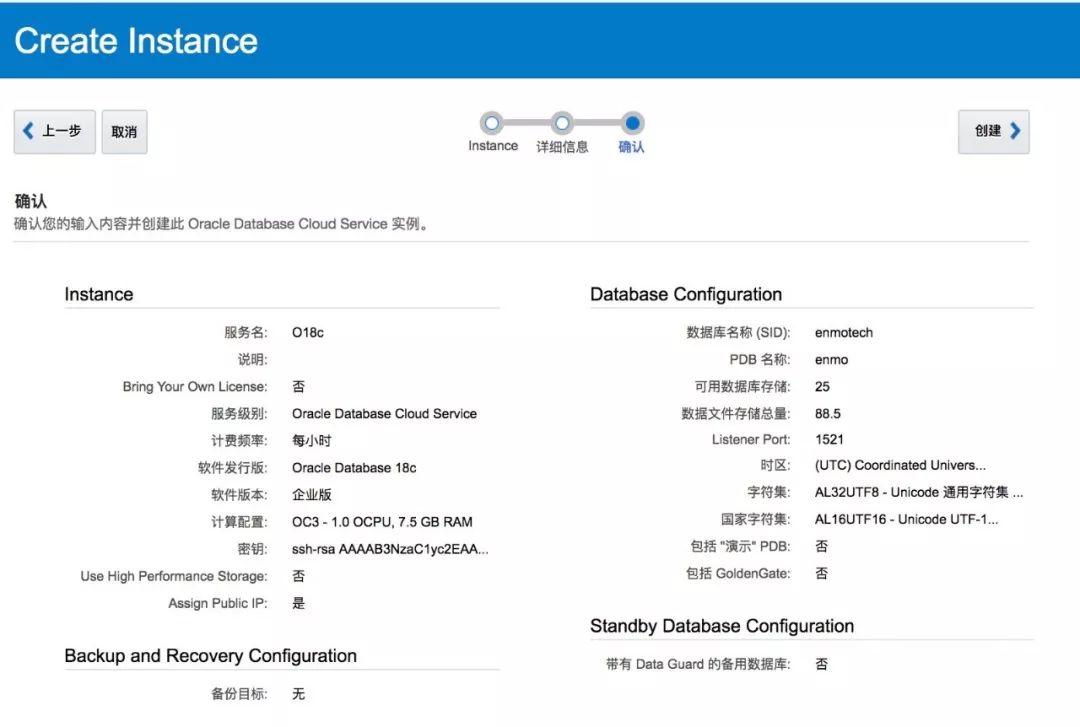This screenshot has width=1080, height=727.
Task: Select the 详细信息 step circle
Action: 562,123
